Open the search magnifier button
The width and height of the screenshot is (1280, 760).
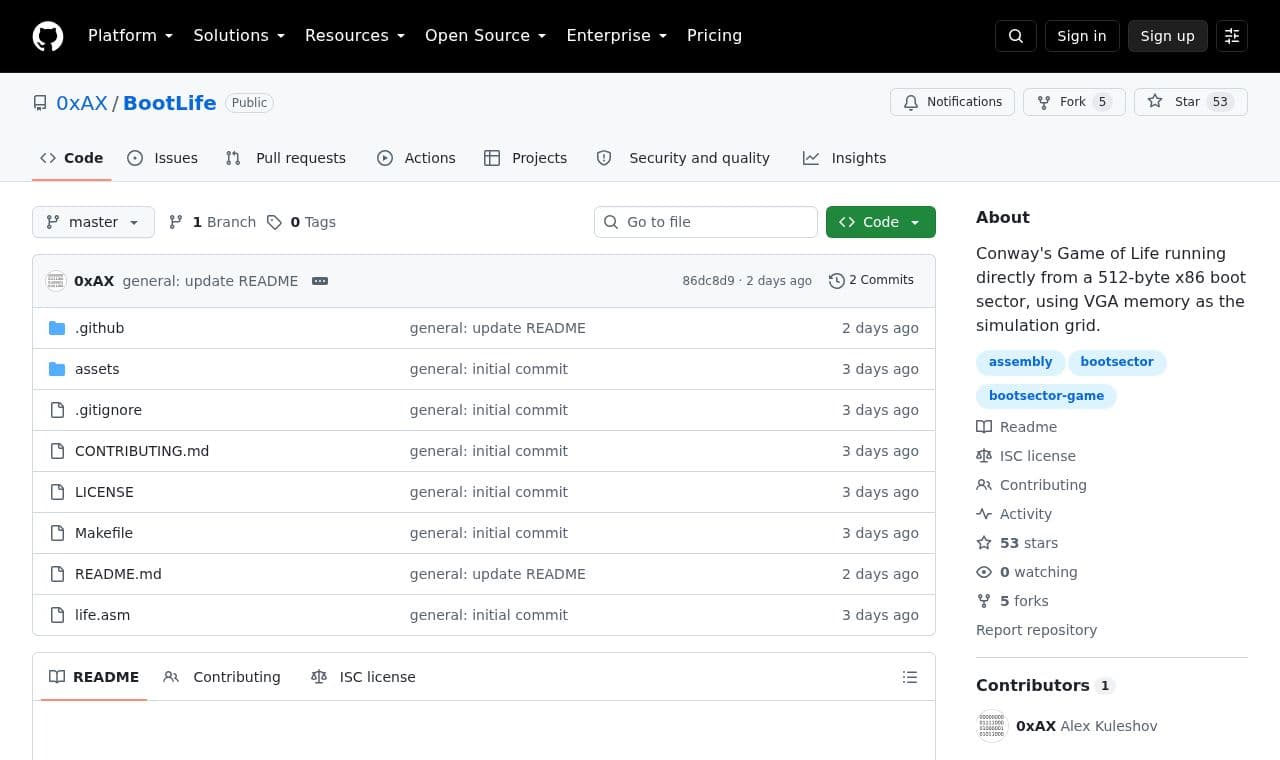pyautogui.click(x=1016, y=36)
